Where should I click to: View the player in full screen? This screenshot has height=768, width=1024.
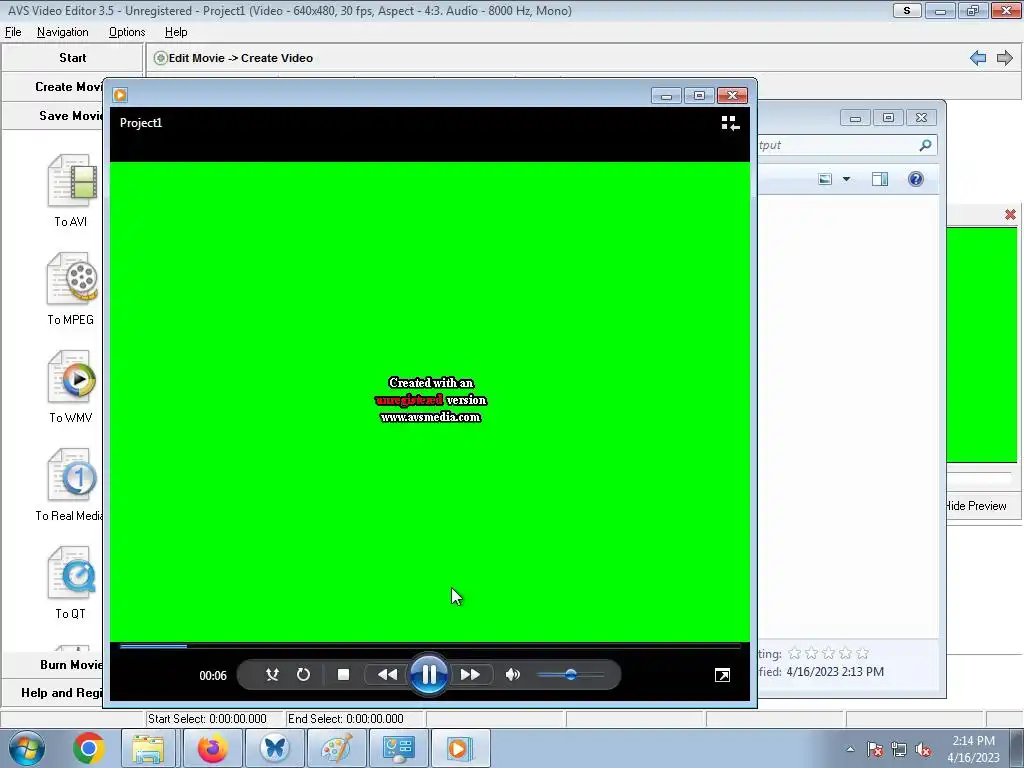(x=722, y=675)
